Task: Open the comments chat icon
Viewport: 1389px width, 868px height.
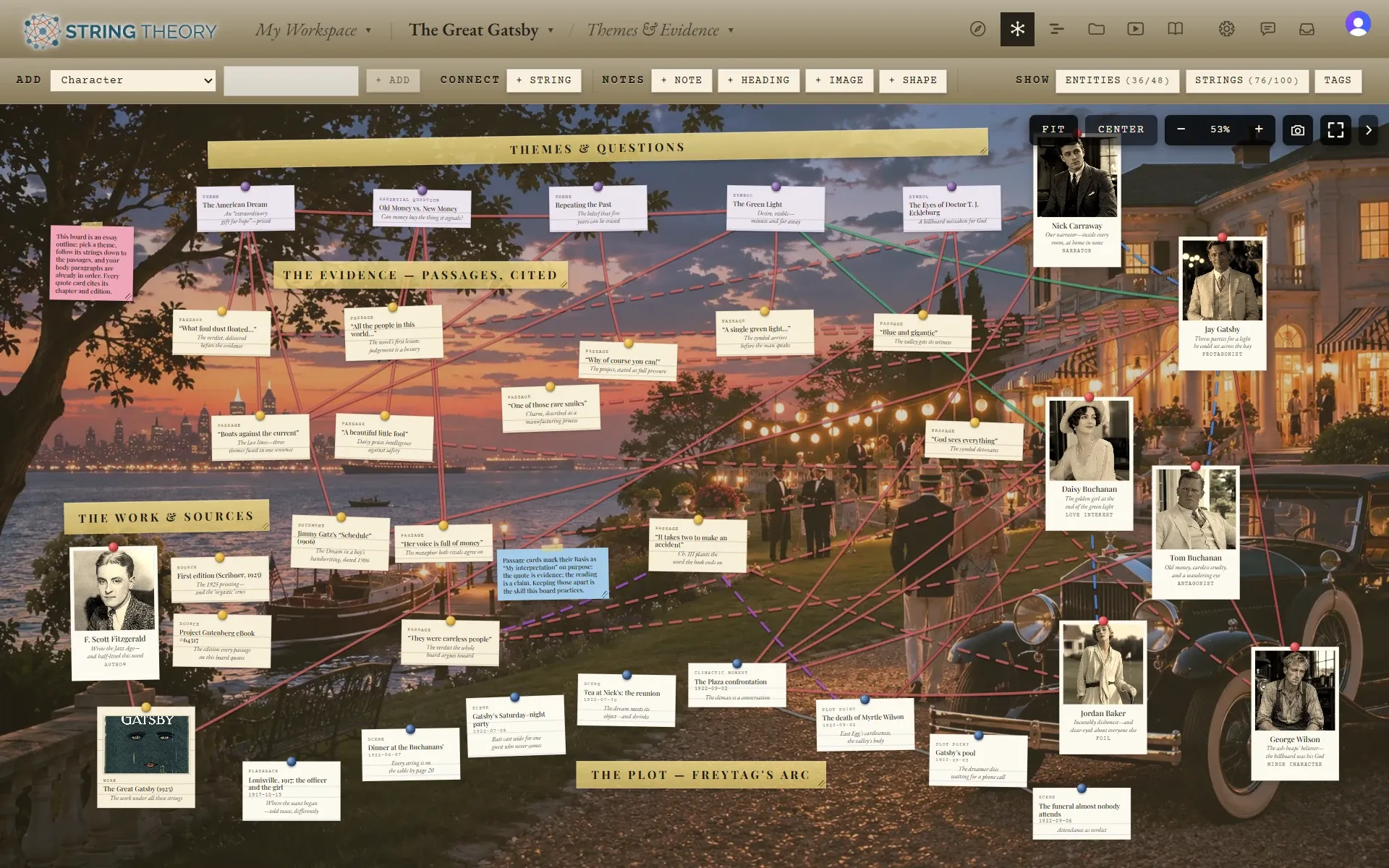Action: coord(1267,29)
